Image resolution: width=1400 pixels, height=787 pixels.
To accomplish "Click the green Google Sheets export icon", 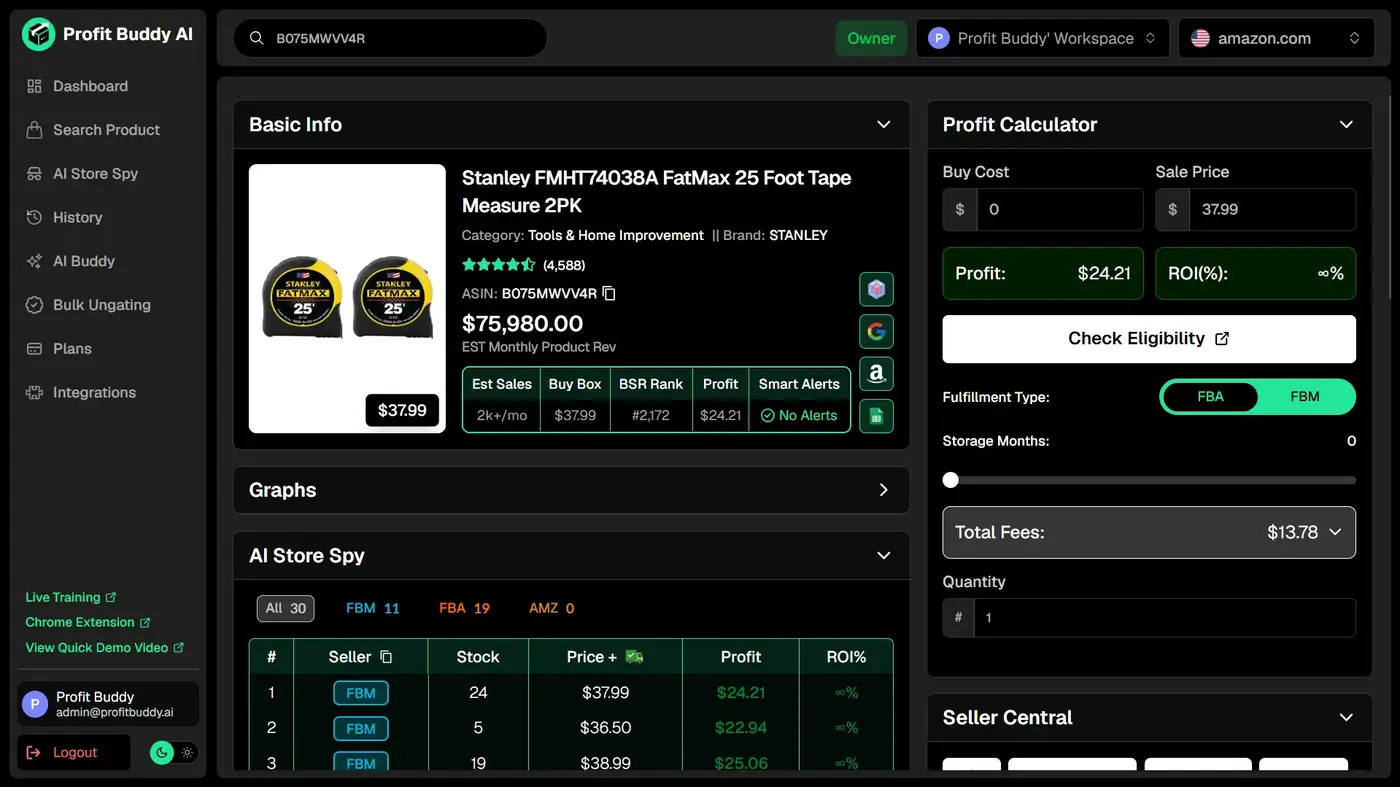I will pos(876,416).
